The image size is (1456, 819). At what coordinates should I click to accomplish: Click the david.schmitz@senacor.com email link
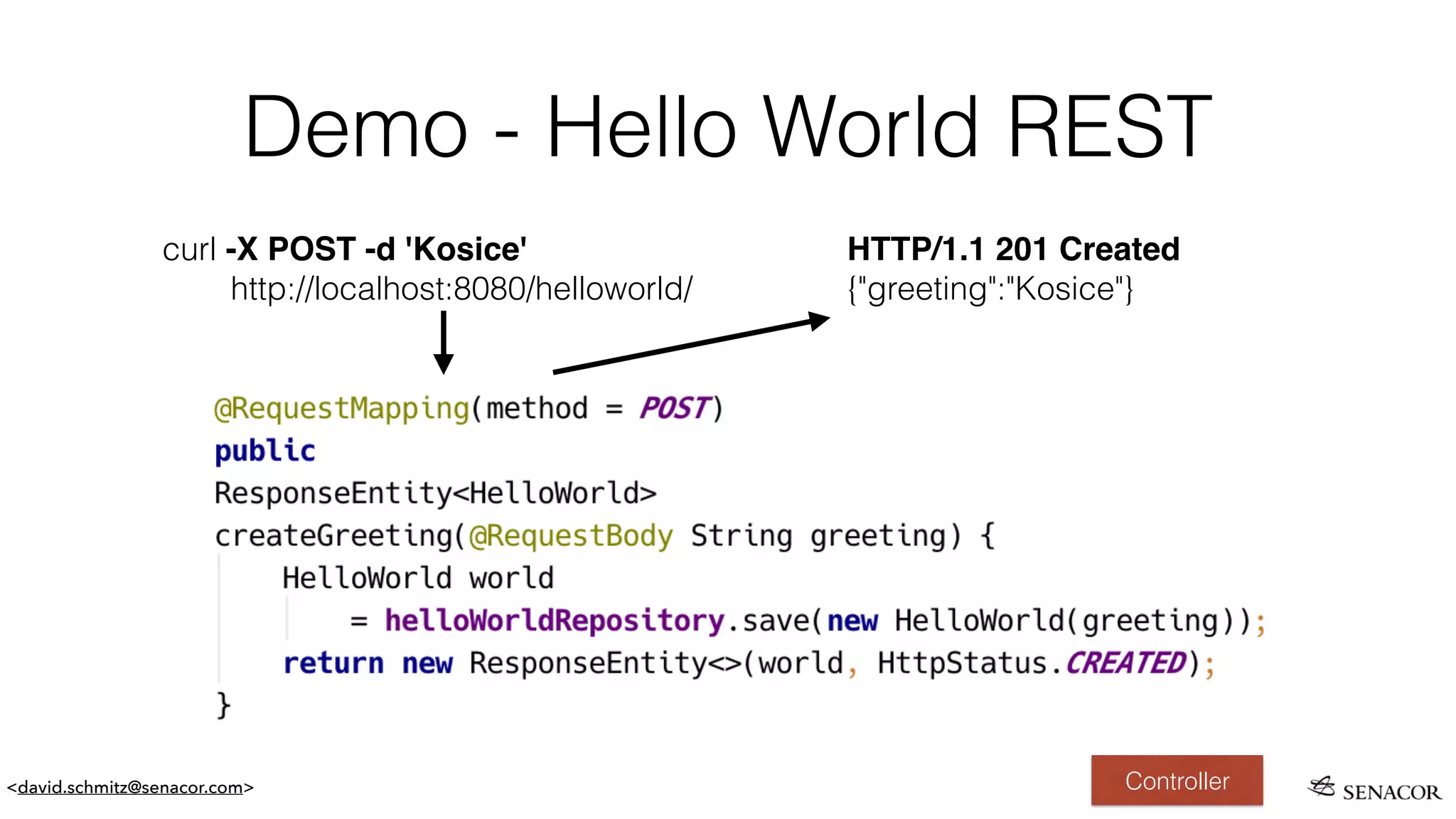pos(130,787)
